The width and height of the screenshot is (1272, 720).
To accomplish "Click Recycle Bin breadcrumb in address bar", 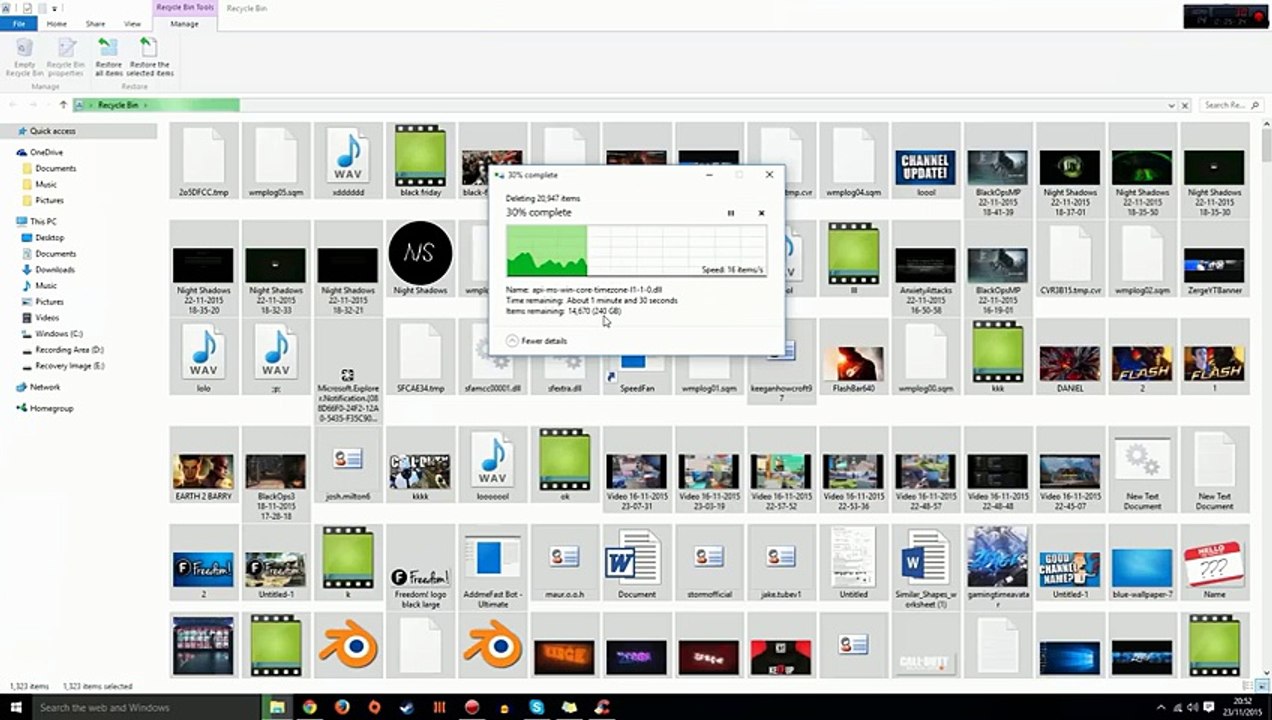I will [x=118, y=105].
